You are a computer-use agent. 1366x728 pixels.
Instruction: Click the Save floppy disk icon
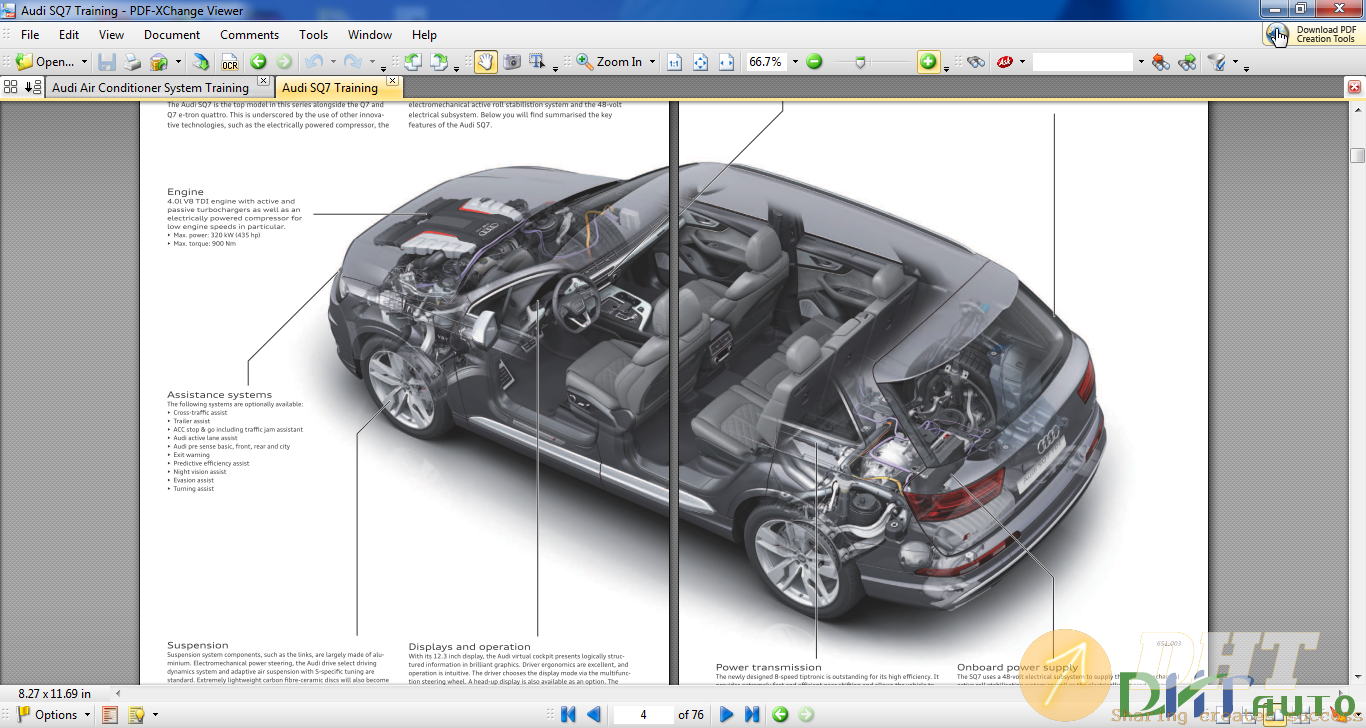(x=106, y=62)
